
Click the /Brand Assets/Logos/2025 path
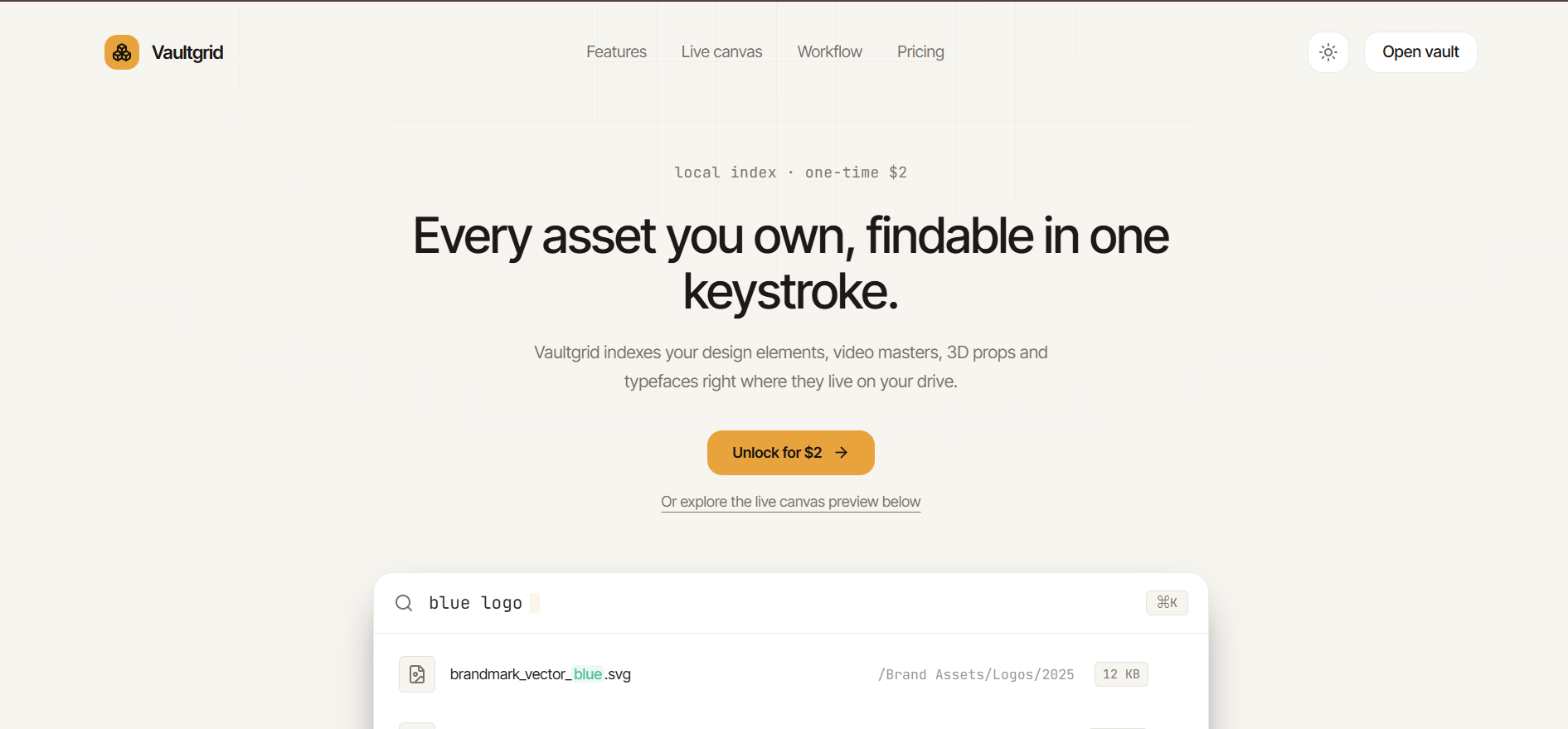976,675
